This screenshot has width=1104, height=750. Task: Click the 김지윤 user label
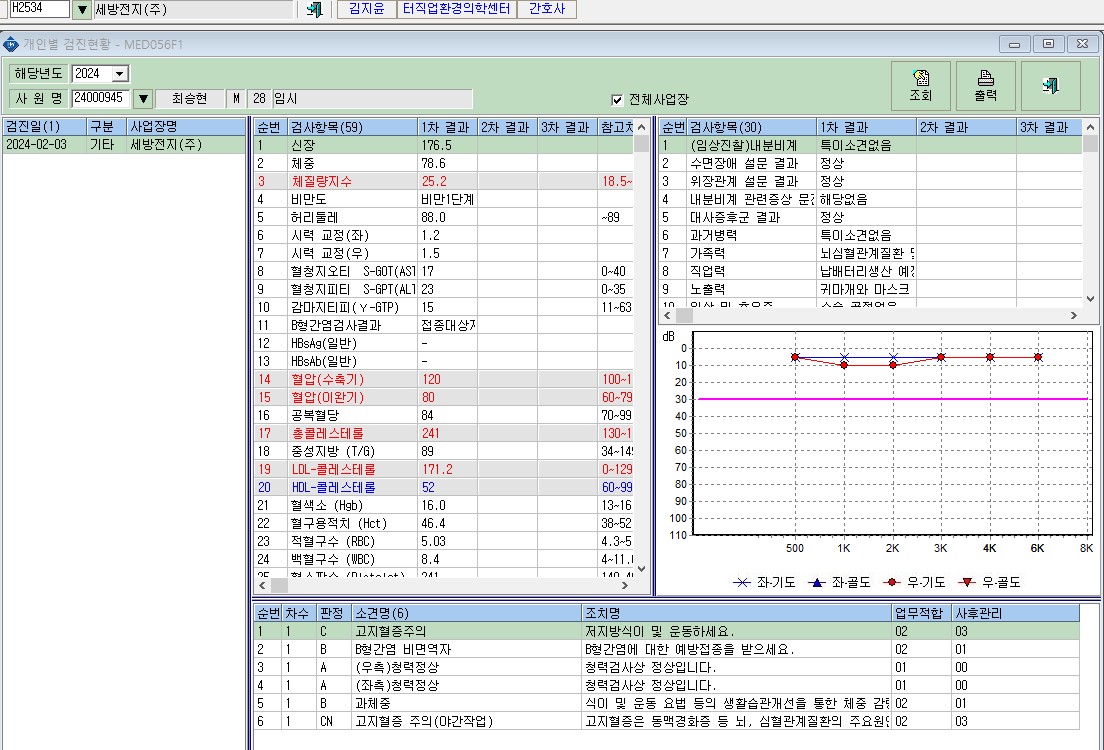point(367,8)
